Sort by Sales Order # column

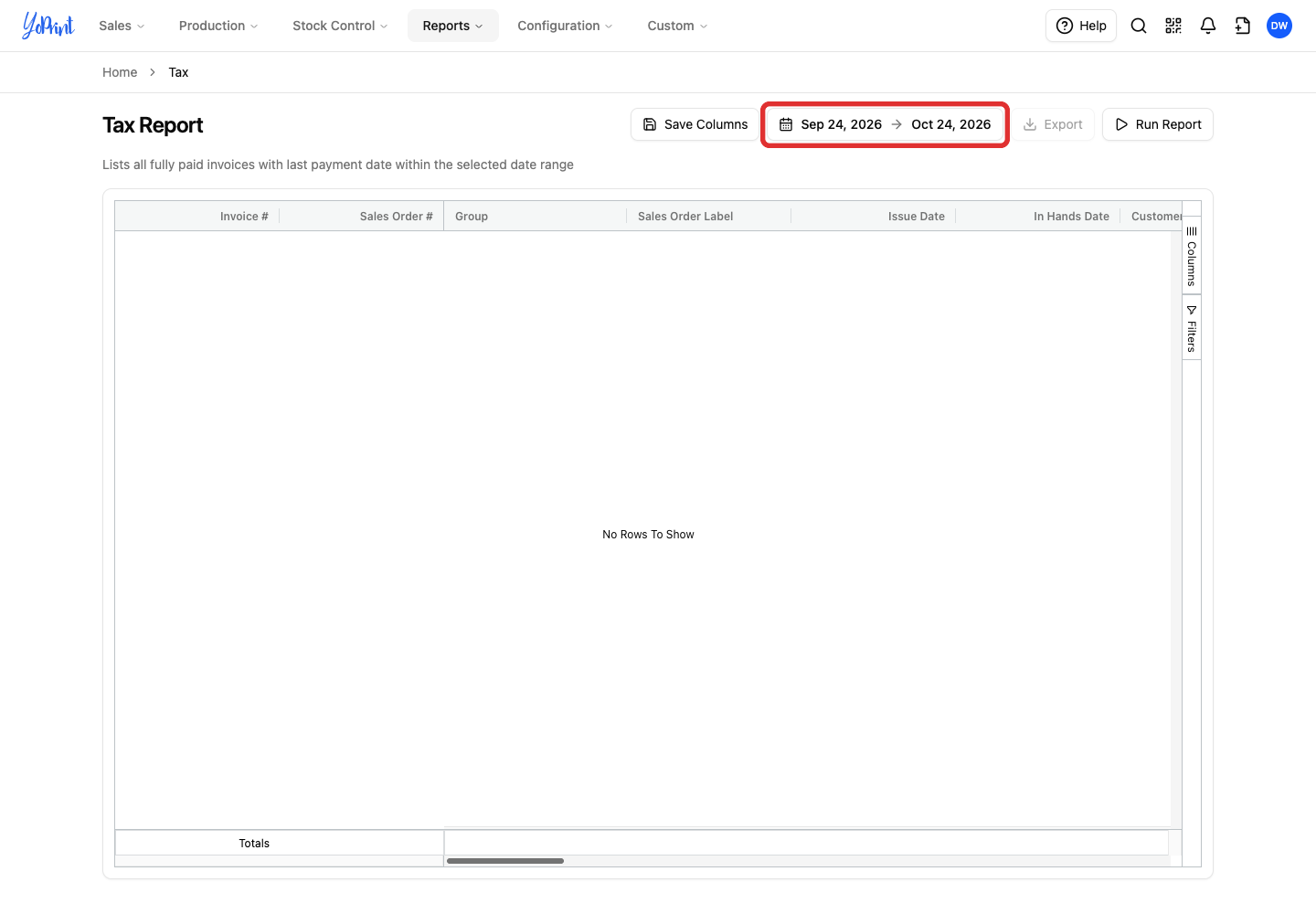coord(361,217)
